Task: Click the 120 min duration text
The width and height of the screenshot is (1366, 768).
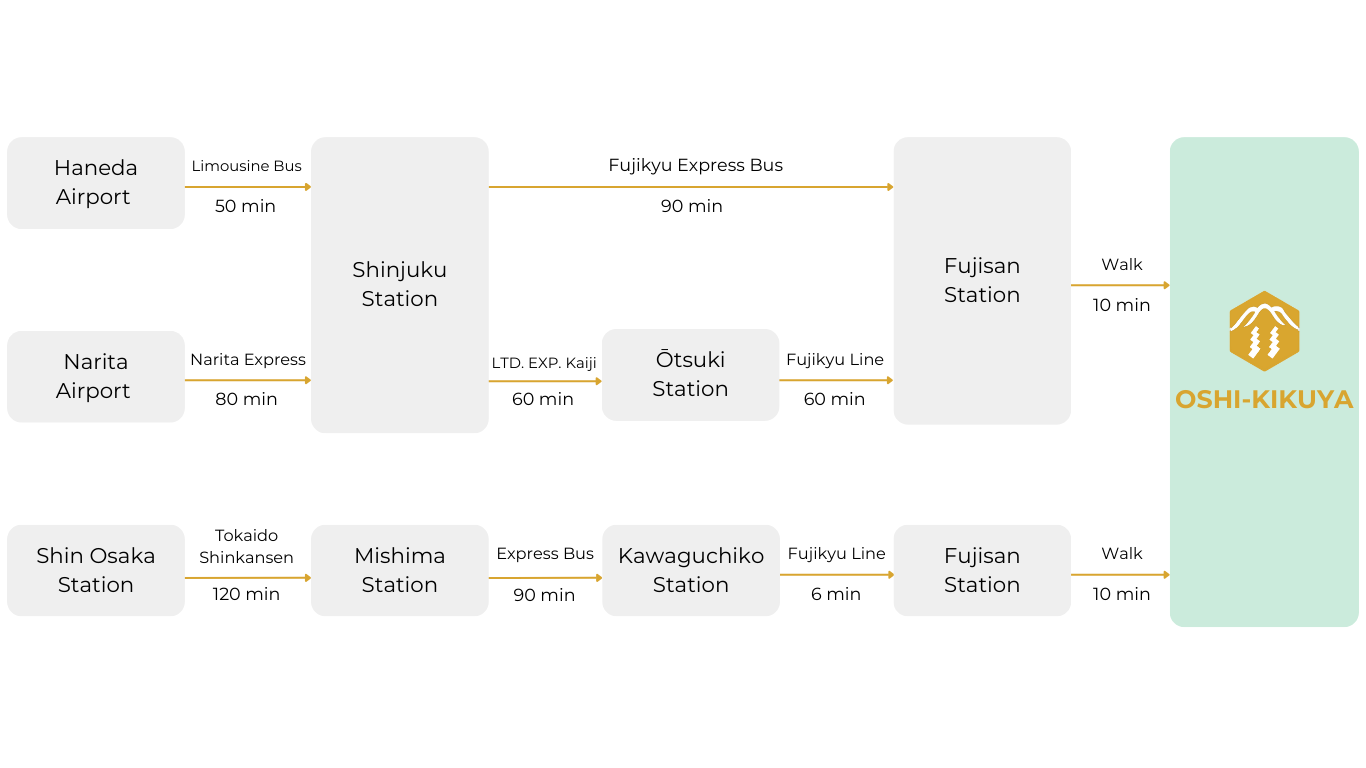Action: (246, 594)
